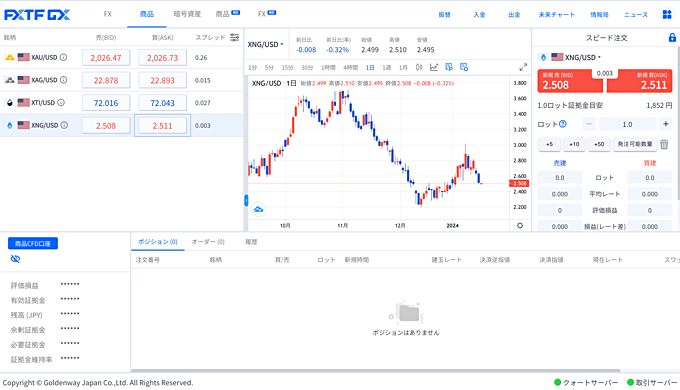Change chart candlestick type icon
Viewport: 680px width, 390px height.
pos(419,67)
